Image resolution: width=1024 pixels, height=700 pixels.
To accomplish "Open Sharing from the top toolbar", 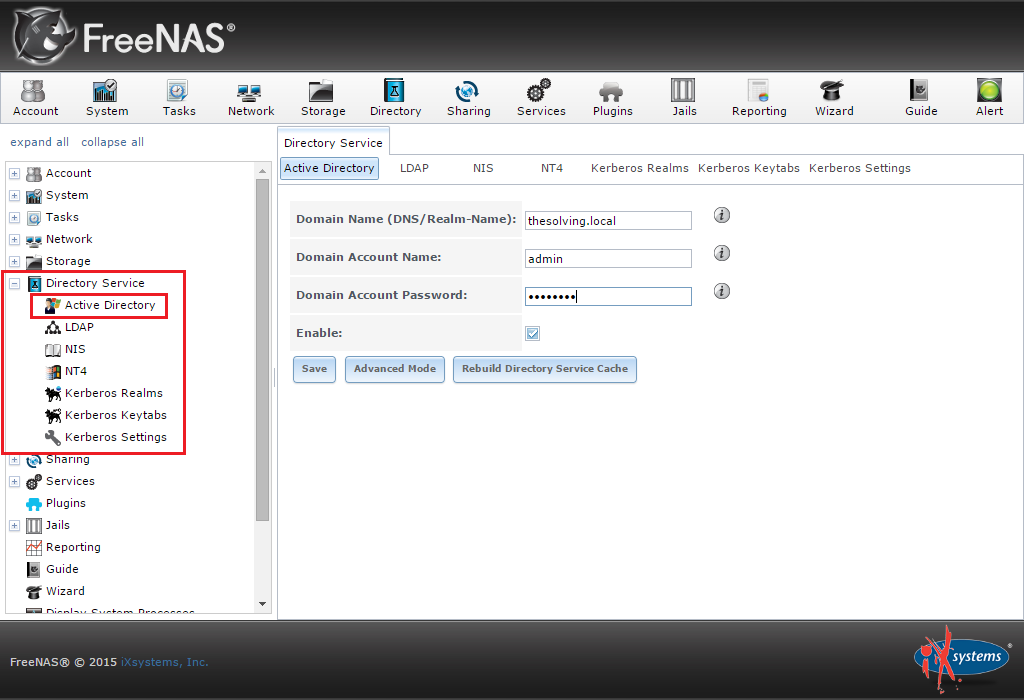I will pyautogui.click(x=468, y=98).
